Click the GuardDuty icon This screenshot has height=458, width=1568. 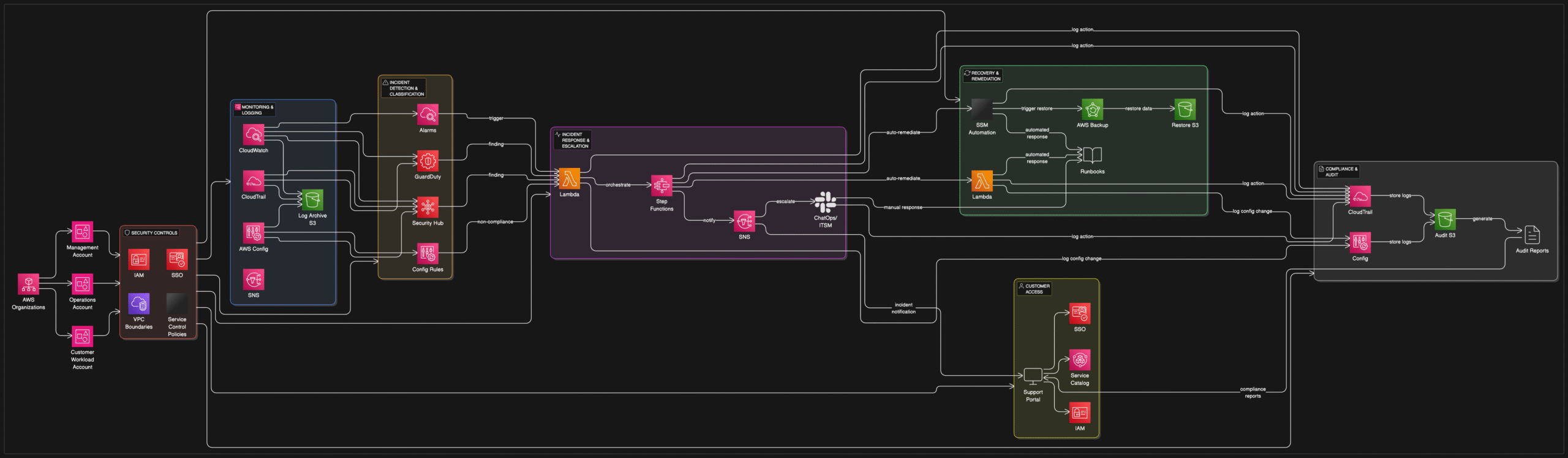point(428,161)
